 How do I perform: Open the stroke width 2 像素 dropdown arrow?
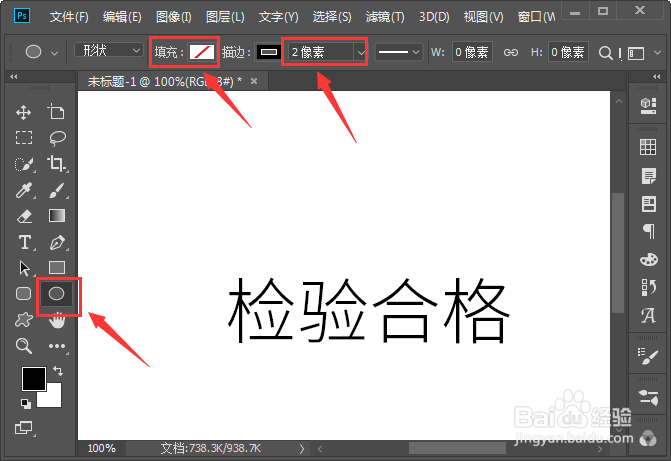tap(361, 53)
